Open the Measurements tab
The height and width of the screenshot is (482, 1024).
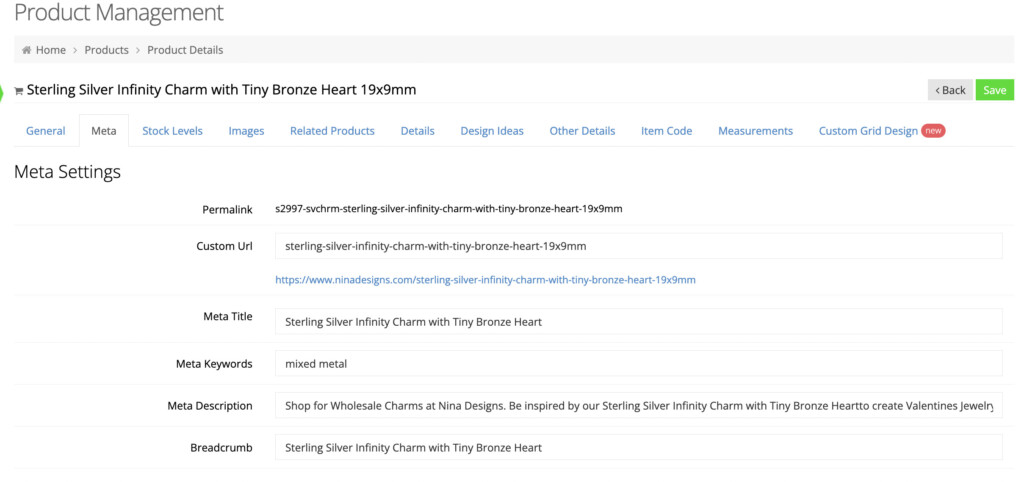pyautogui.click(x=756, y=131)
